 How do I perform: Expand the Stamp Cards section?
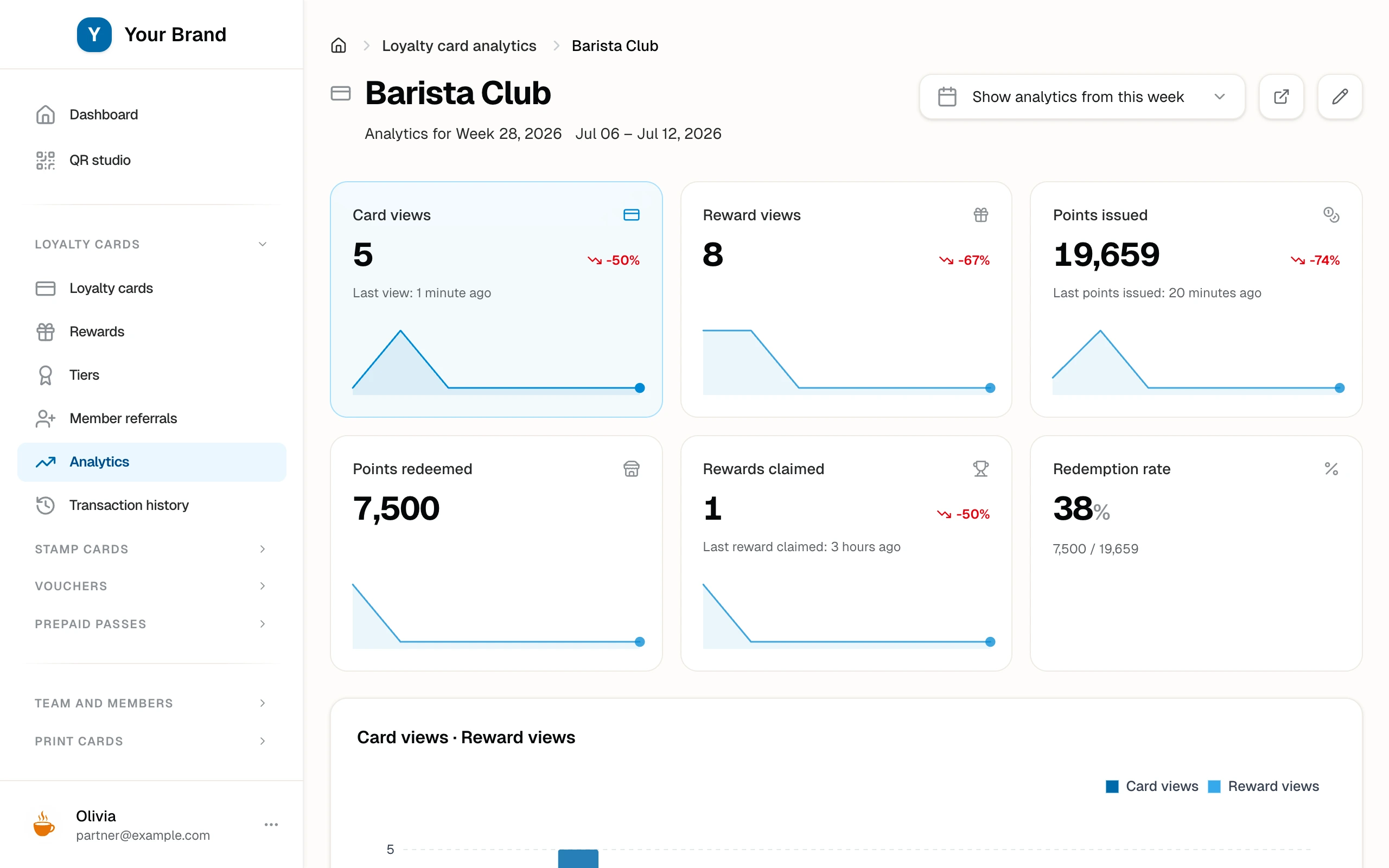[x=262, y=549]
